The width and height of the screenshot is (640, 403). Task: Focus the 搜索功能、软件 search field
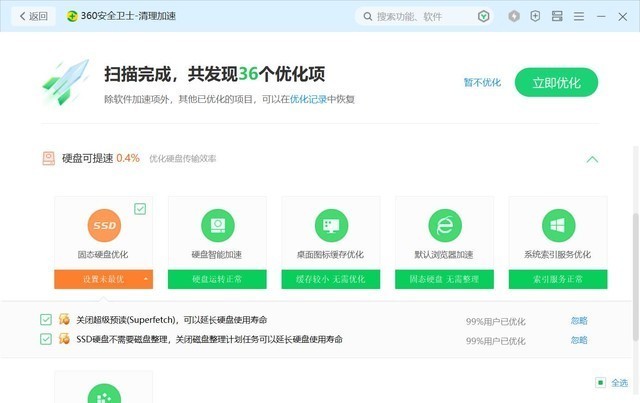(424, 16)
